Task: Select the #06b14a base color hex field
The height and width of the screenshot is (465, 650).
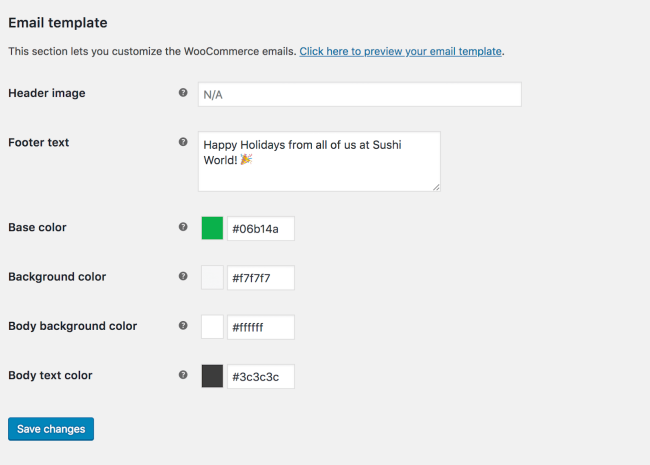Action: click(x=261, y=228)
